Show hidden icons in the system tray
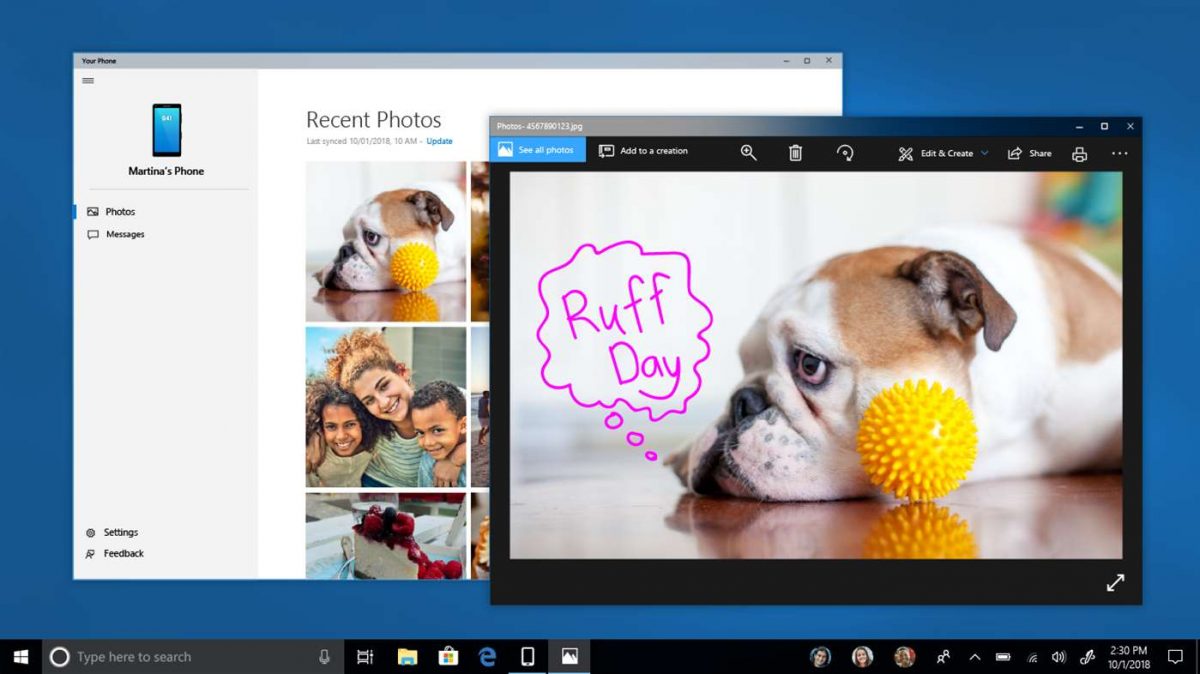The image size is (1200, 674). (974, 657)
